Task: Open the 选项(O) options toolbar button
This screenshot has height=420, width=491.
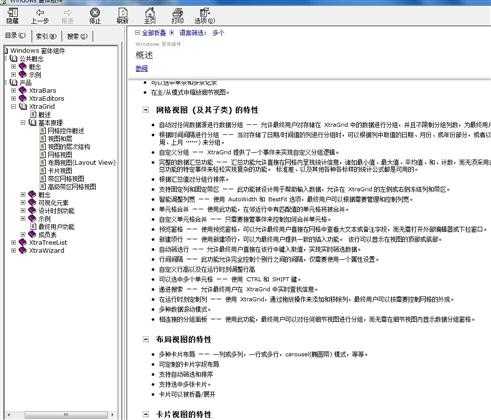Action: (x=204, y=16)
